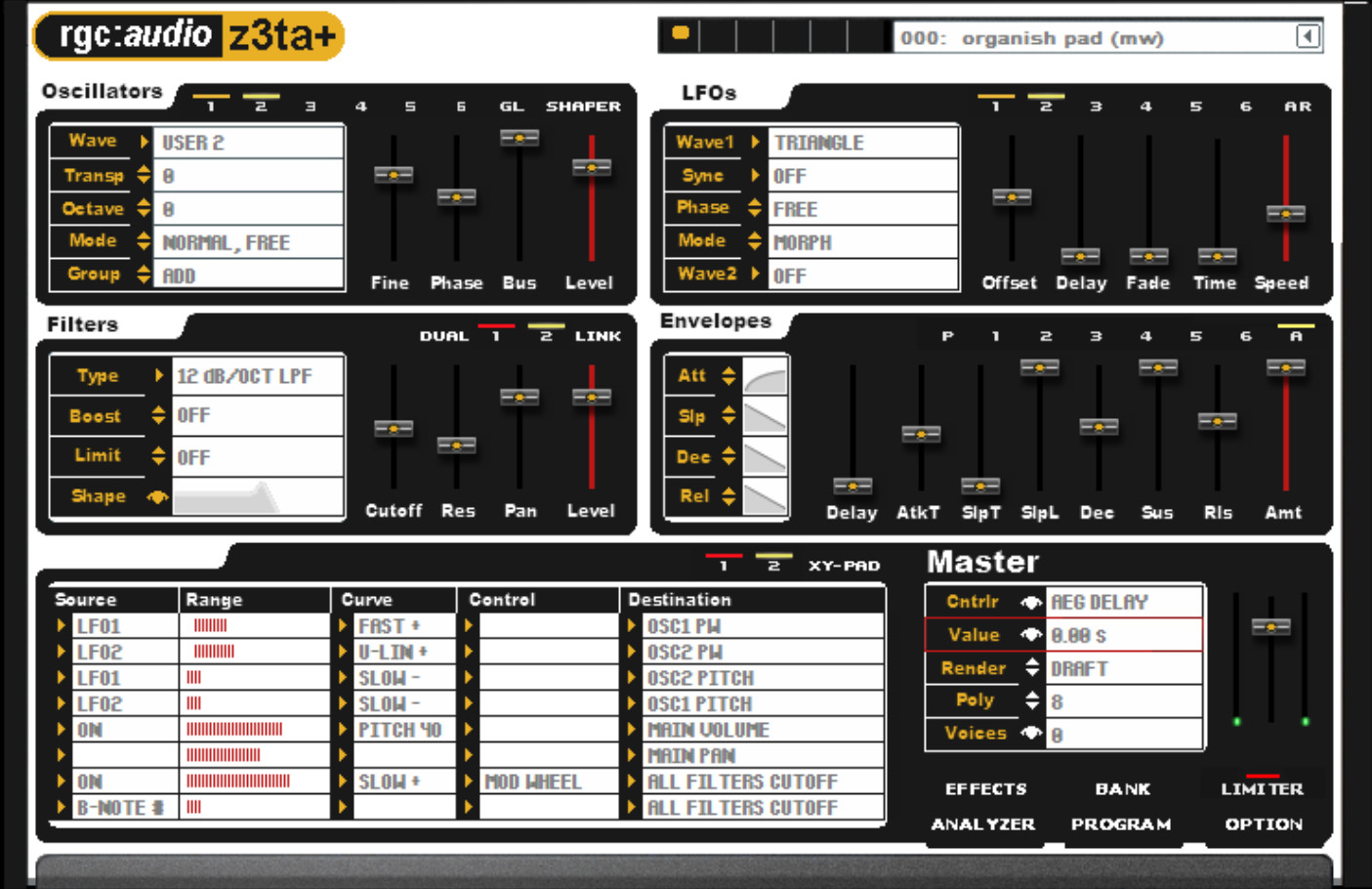The image size is (1372, 889).
Task: Open Control arrow for the MOD WHEEL row
Action: (x=469, y=782)
